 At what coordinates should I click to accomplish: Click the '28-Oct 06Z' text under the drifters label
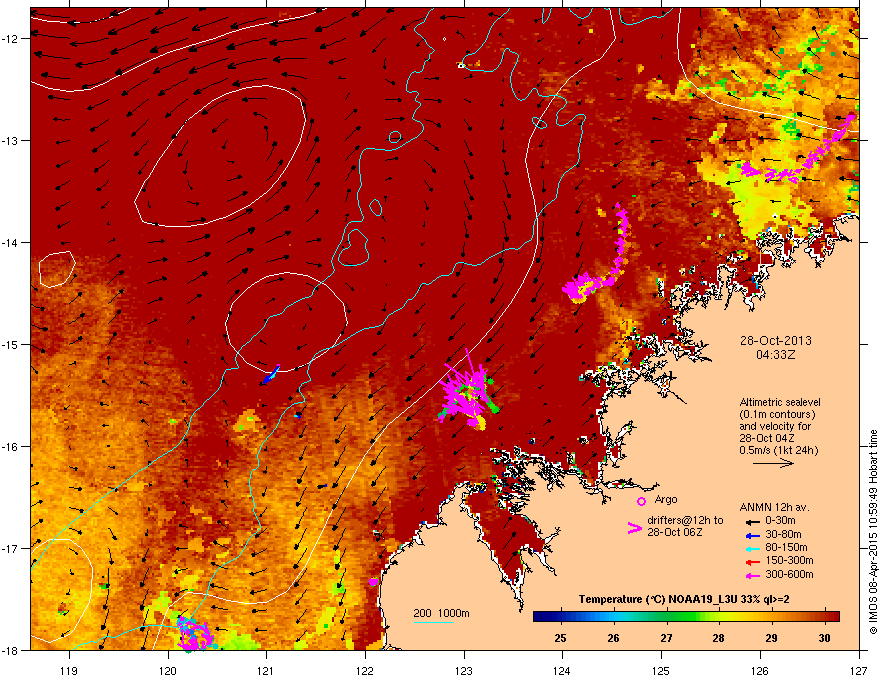pos(675,532)
